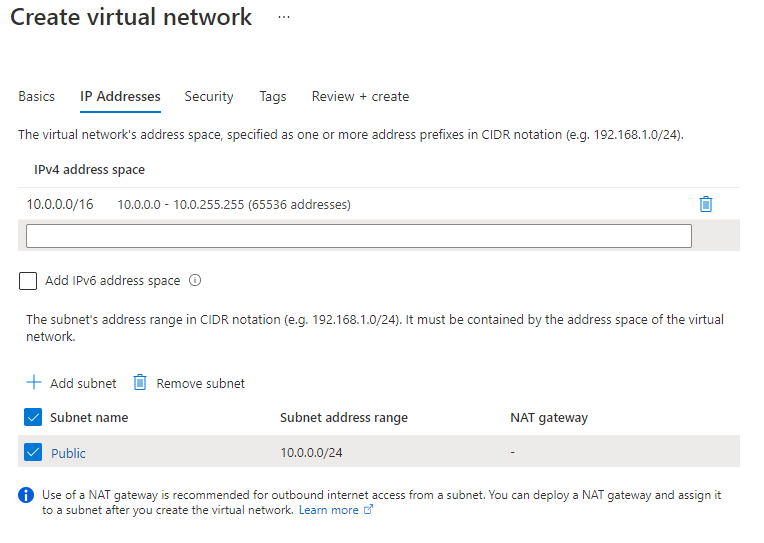764x543 pixels.
Task: Enable the Add IPv6 address space checkbox
Action: coord(28,281)
